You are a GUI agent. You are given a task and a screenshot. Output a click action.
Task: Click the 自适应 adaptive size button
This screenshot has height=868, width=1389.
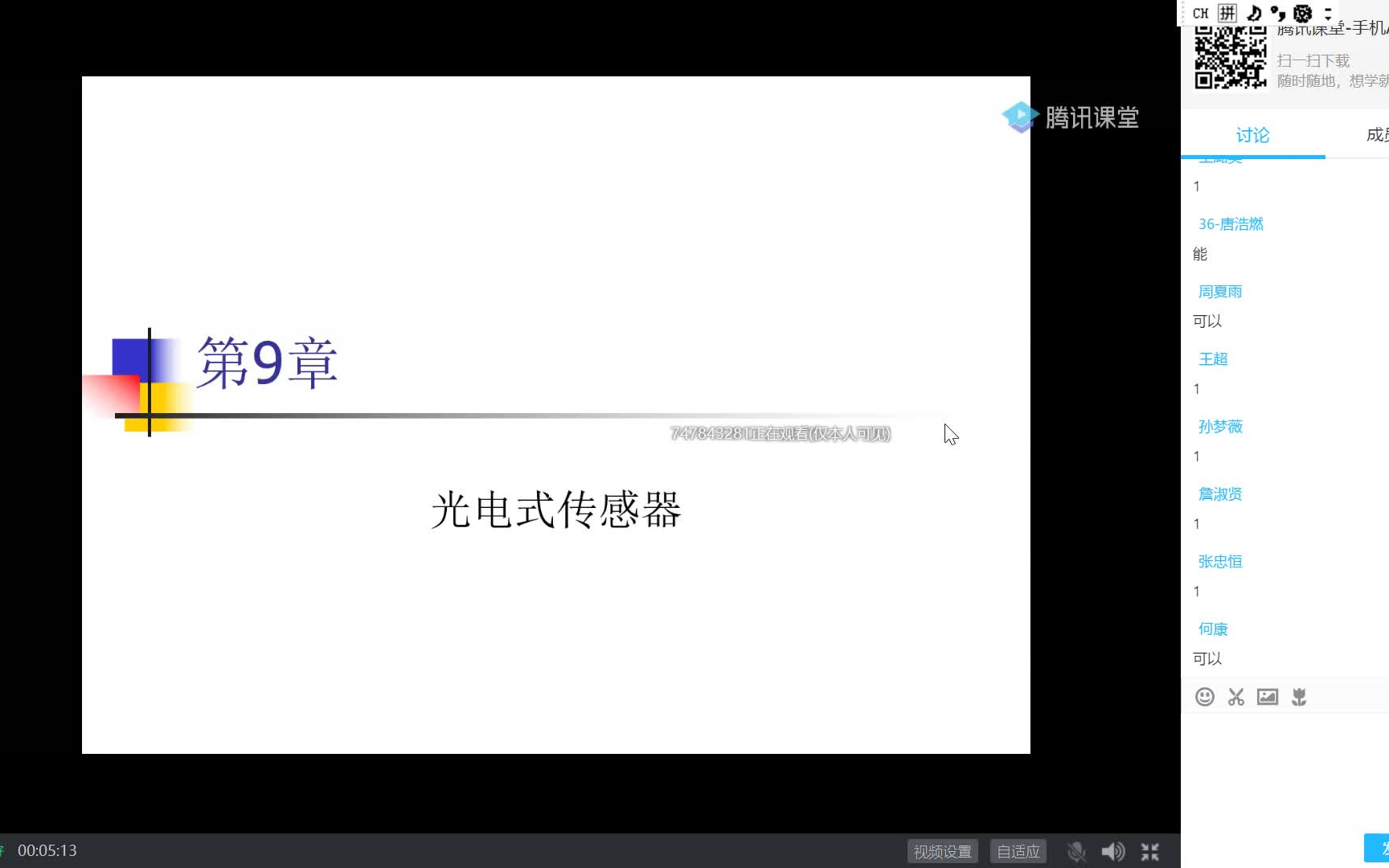[x=1018, y=851]
